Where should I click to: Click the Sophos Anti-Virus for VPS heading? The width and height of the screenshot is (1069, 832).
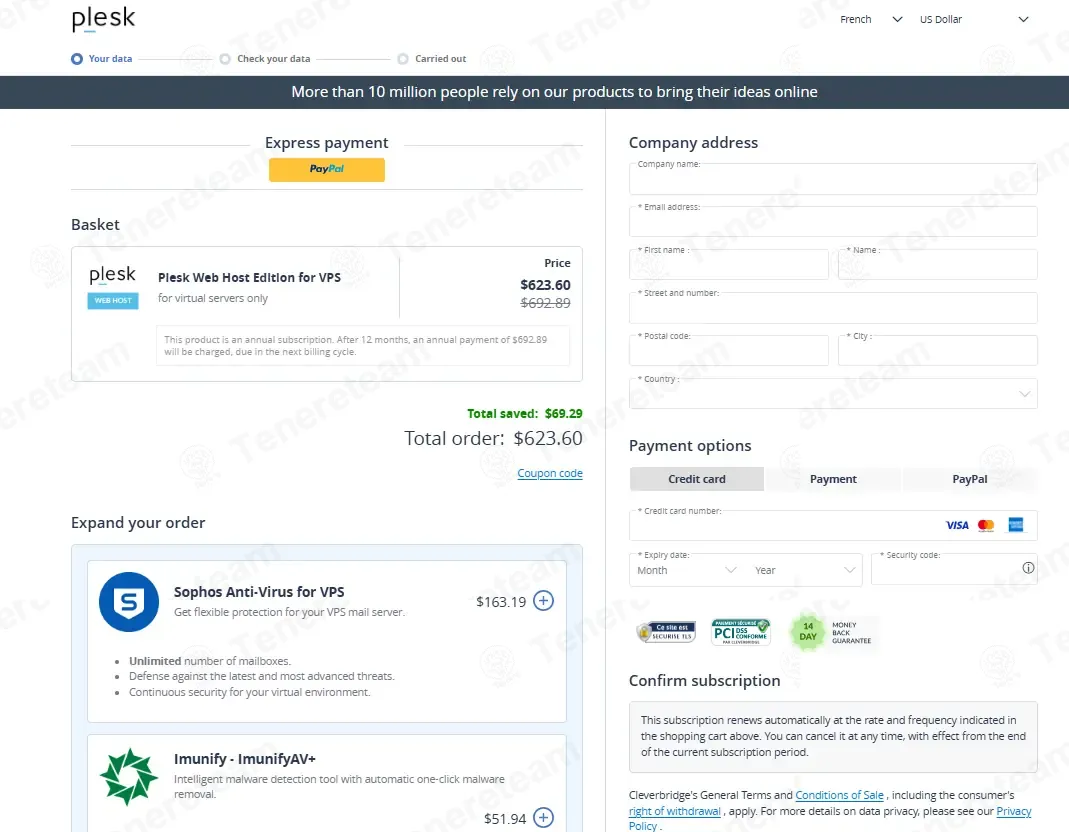pyautogui.click(x=259, y=592)
